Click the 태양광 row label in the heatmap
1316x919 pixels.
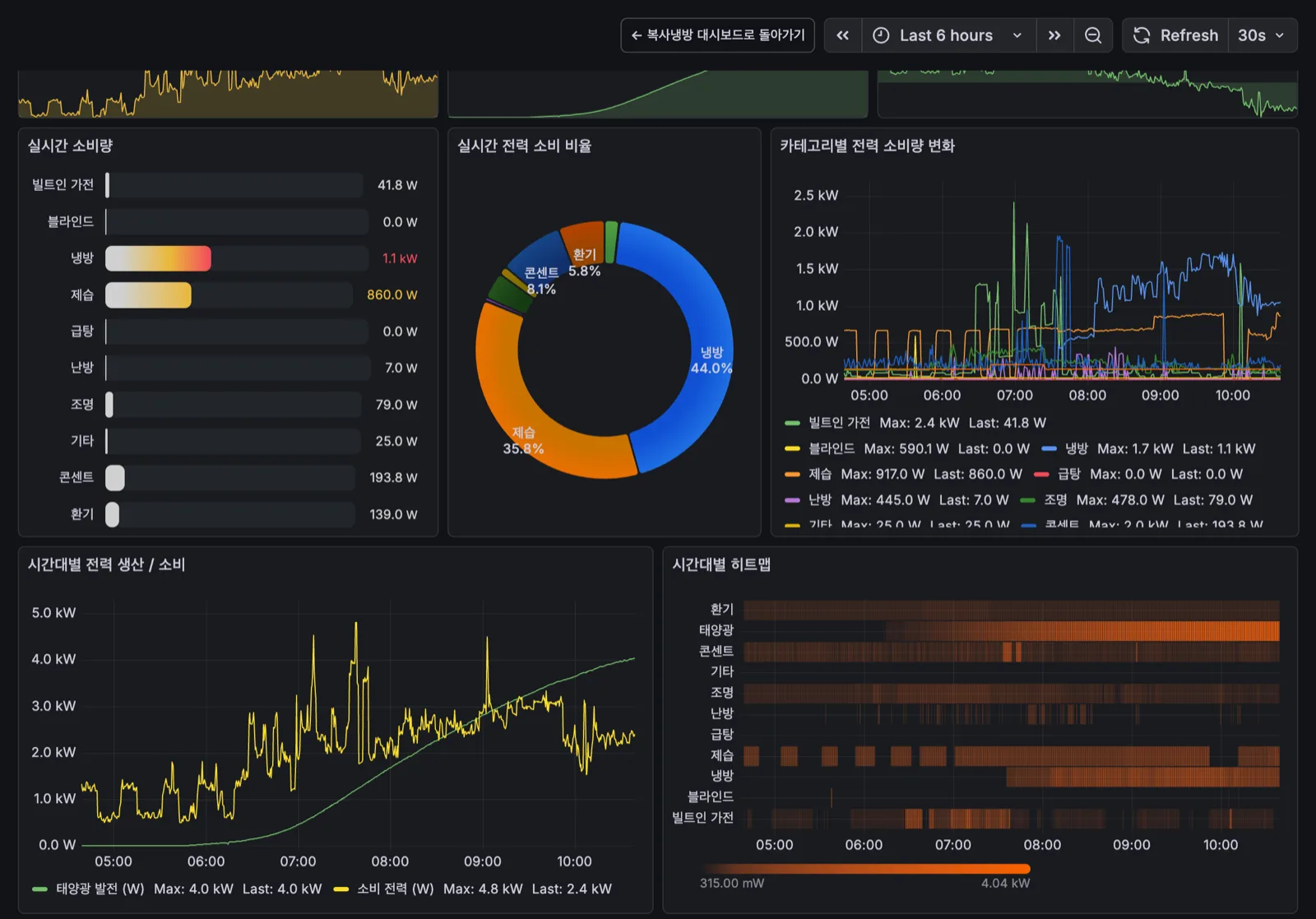pos(716,630)
